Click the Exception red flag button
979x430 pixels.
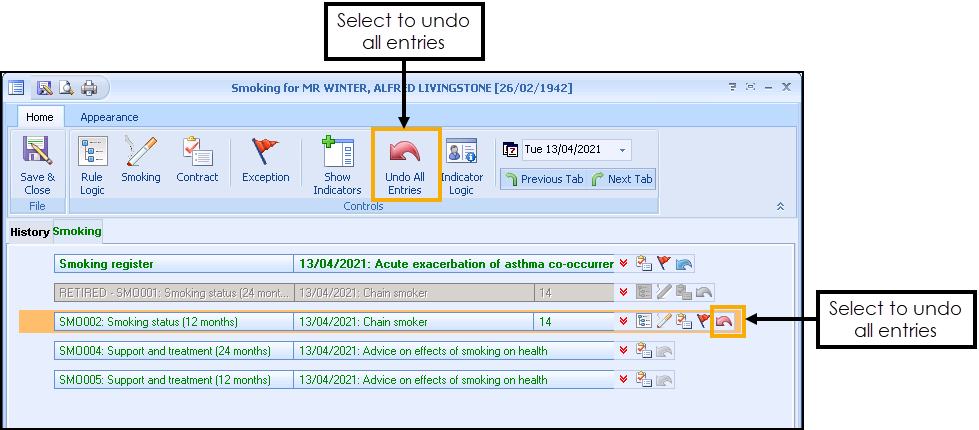point(265,162)
